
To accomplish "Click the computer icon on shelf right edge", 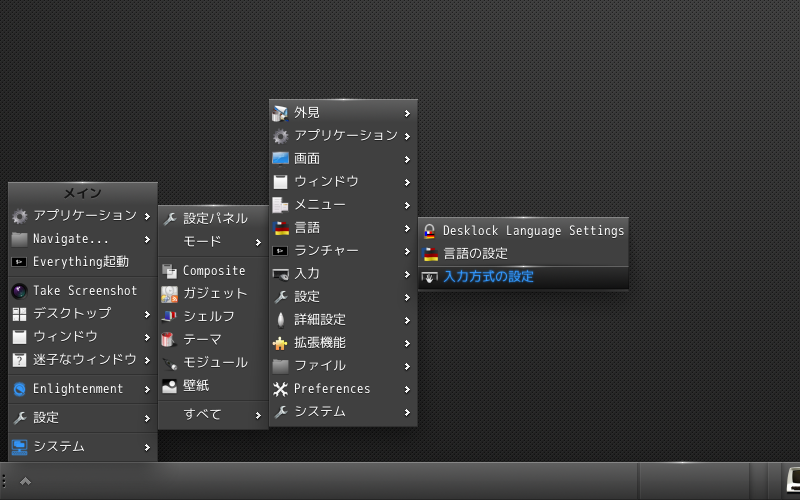I will click(x=793, y=481).
